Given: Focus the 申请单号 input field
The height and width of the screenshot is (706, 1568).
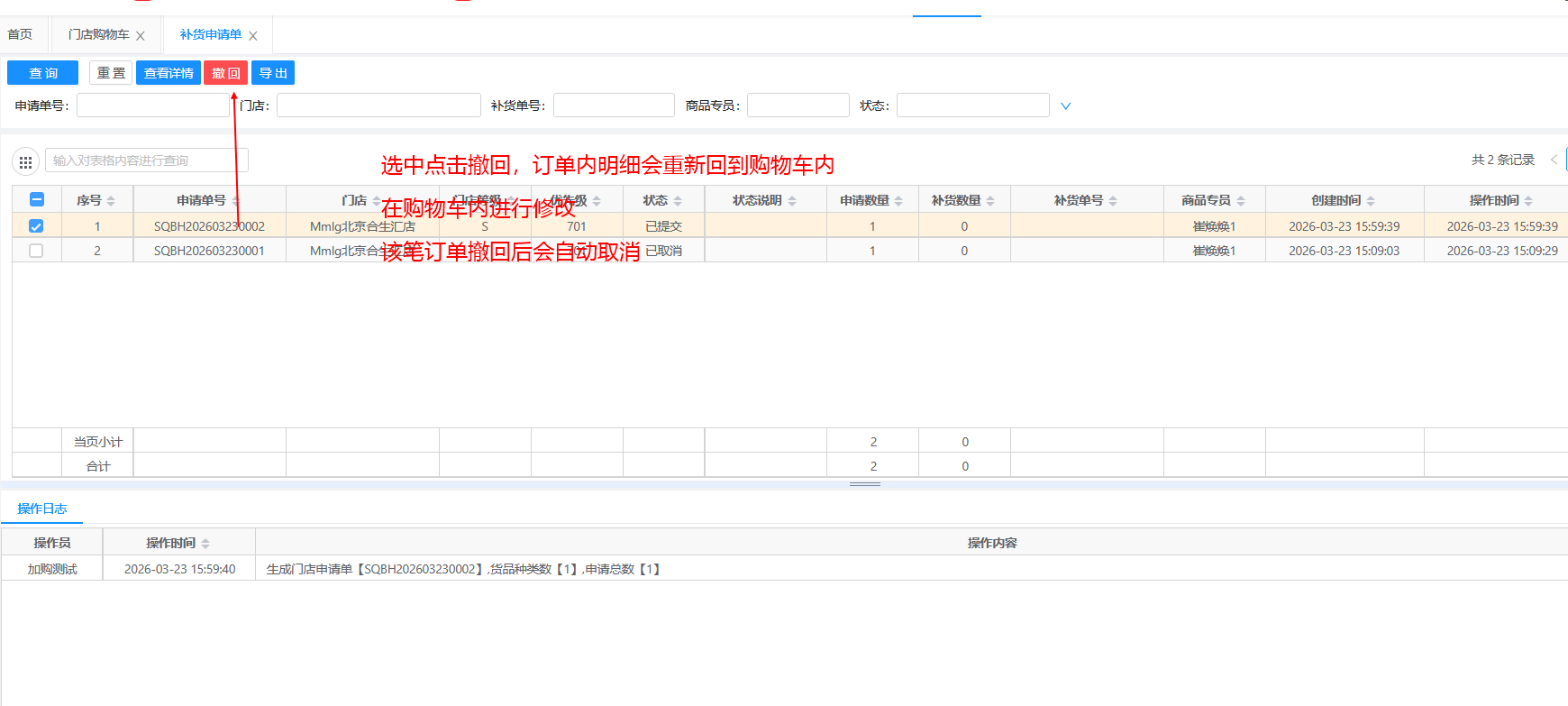Looking at the screenshot, I should (x=153, y=105).
